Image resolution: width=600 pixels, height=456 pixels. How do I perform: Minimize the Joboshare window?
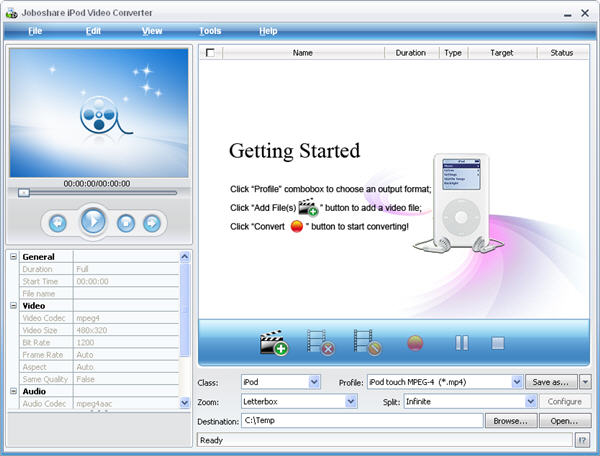[567, 14]
